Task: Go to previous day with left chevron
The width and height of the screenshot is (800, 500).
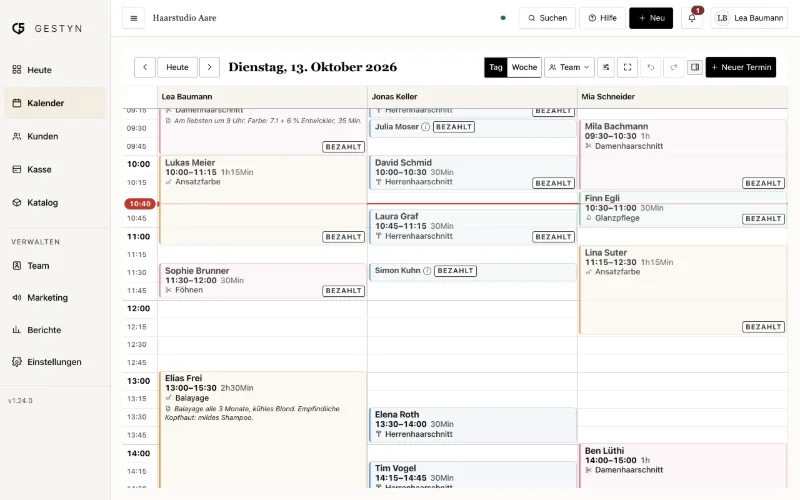Action: [x=145, y=67]
